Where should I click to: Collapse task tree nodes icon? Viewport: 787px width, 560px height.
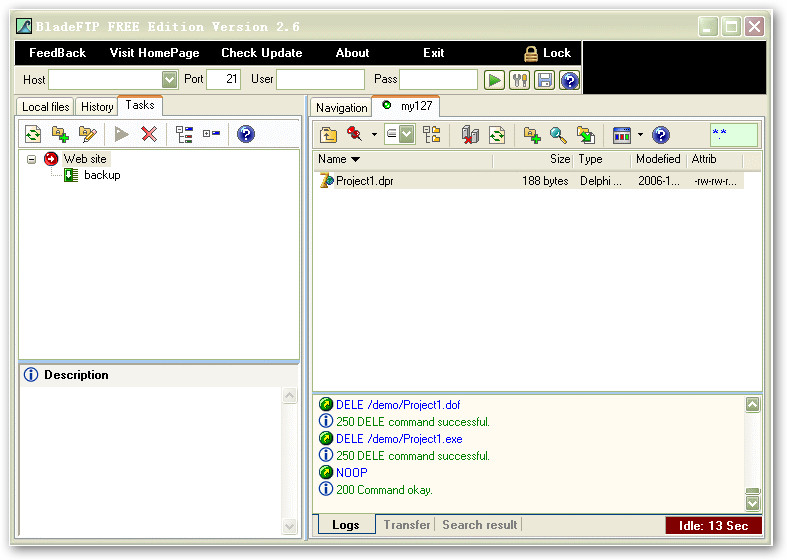click(x=211, y=133)
